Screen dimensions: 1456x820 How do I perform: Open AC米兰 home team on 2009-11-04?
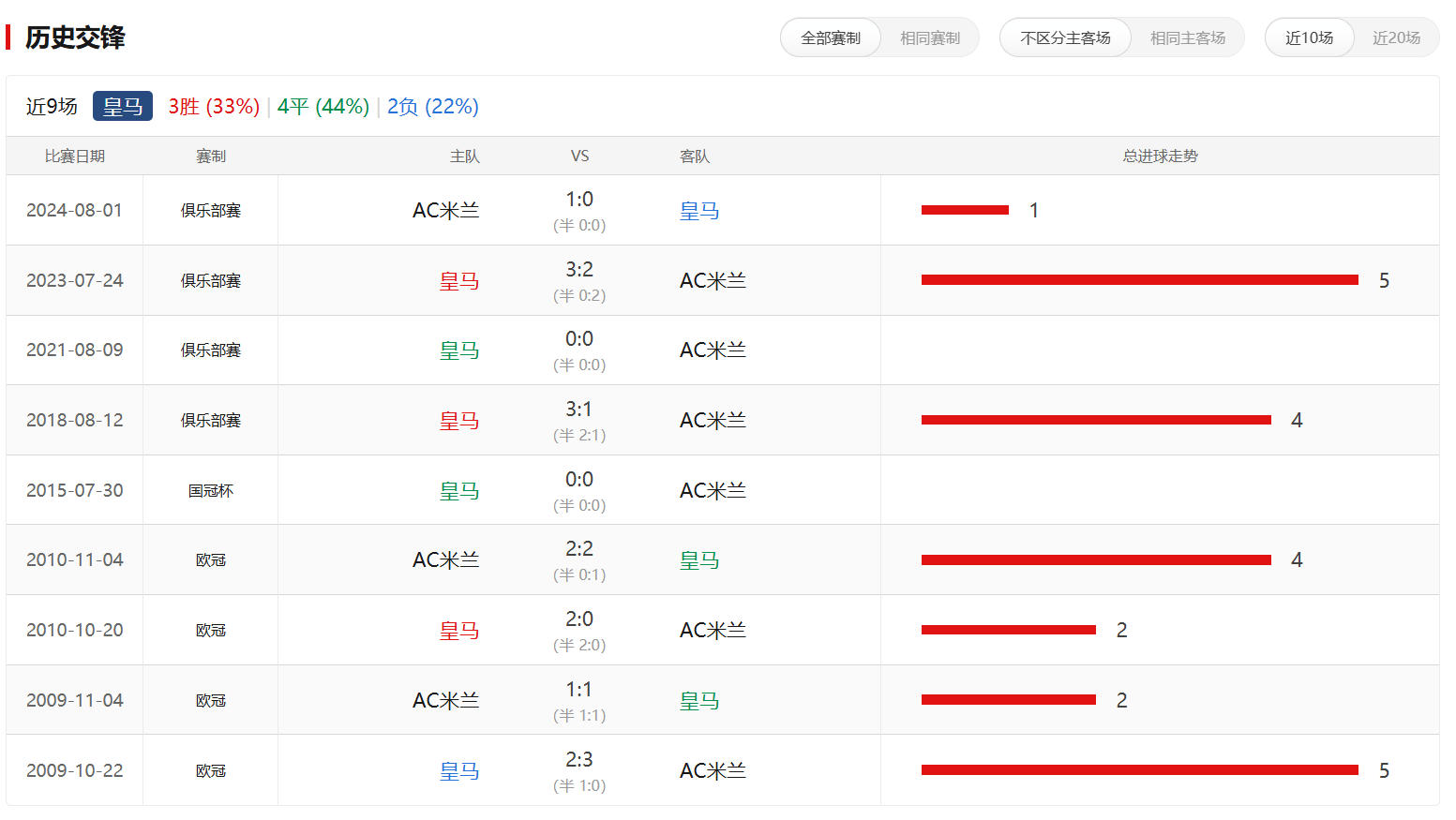pos(446,700)
